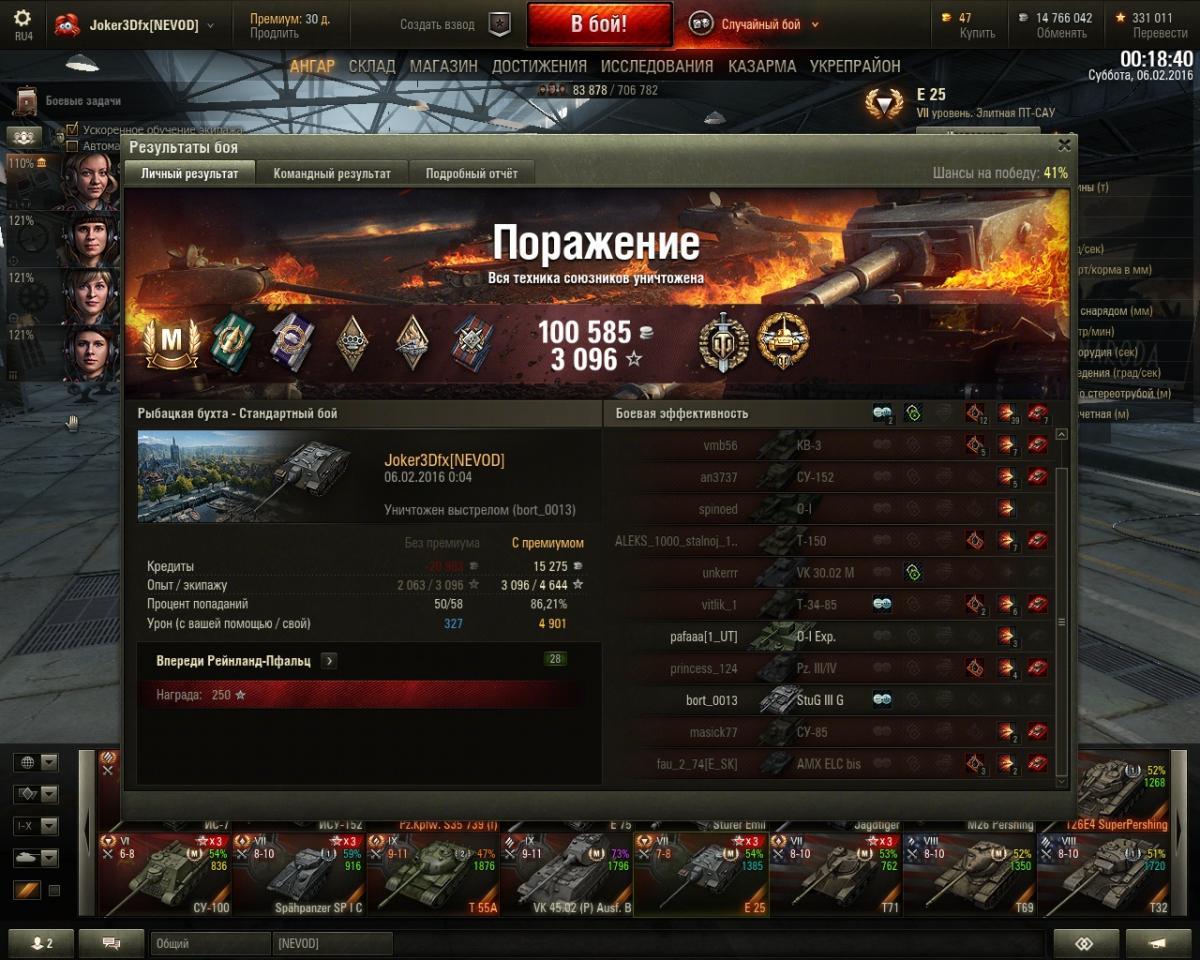Click the loudspeaker notifications icon
The image size is (1200, 960).
[1158, 943]
